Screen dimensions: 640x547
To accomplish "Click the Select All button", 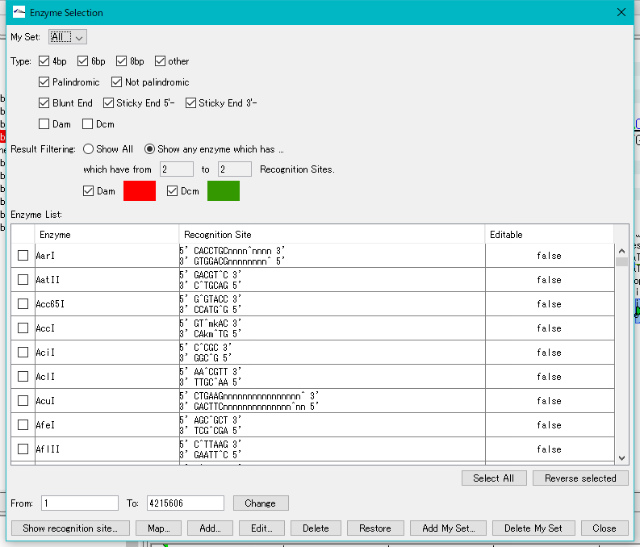I will [x=494, y=478].
